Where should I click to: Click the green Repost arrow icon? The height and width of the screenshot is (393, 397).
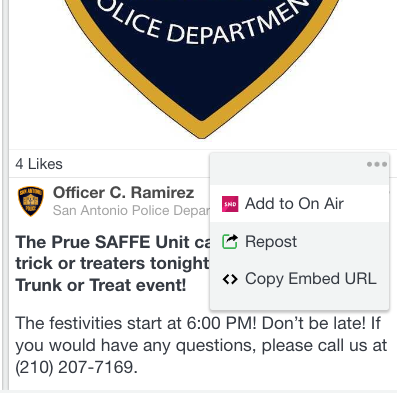[x=230, y=242]
